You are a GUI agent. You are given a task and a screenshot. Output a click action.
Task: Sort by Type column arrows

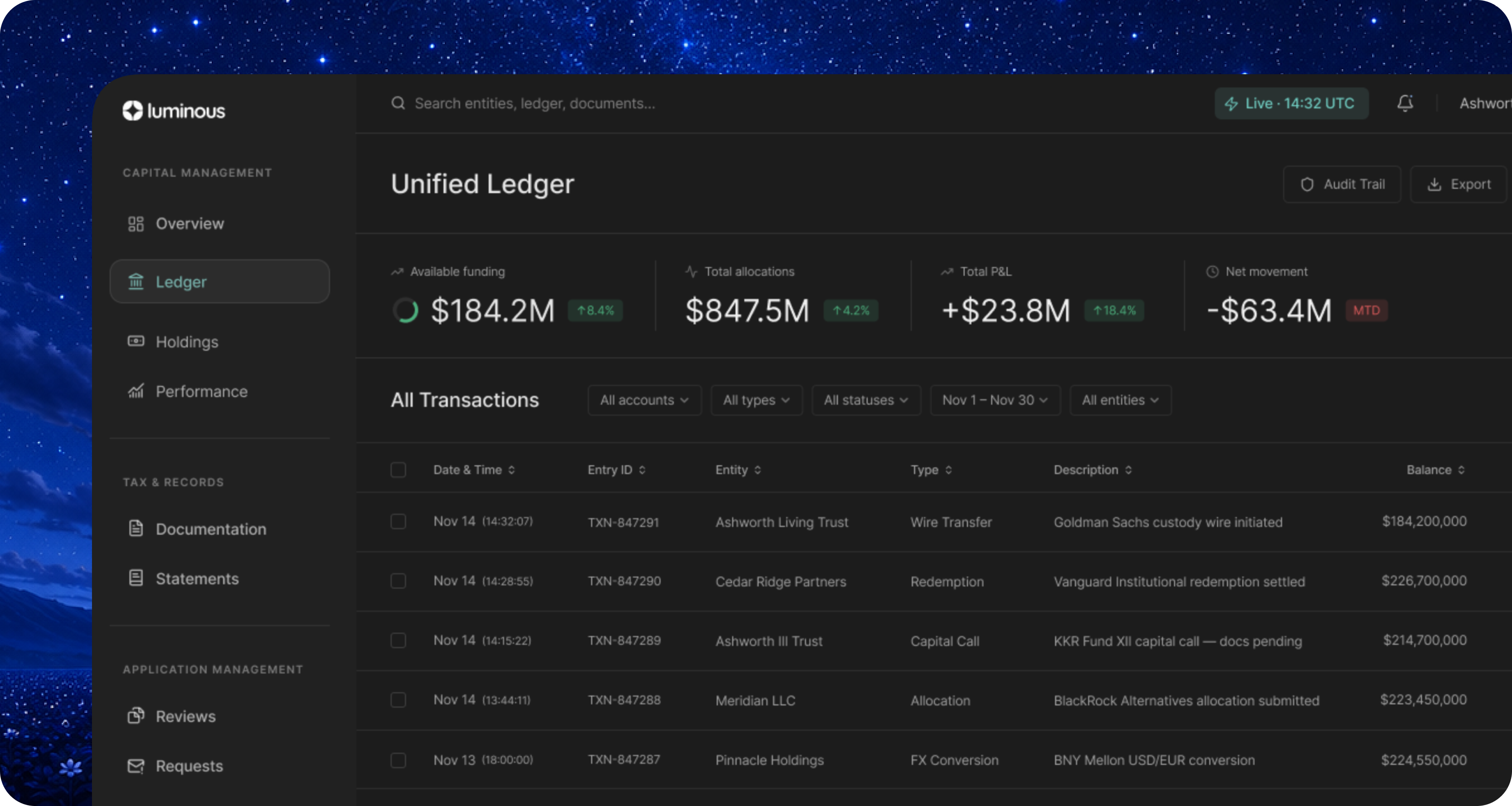pyautogui.click(x=948, y=470)
